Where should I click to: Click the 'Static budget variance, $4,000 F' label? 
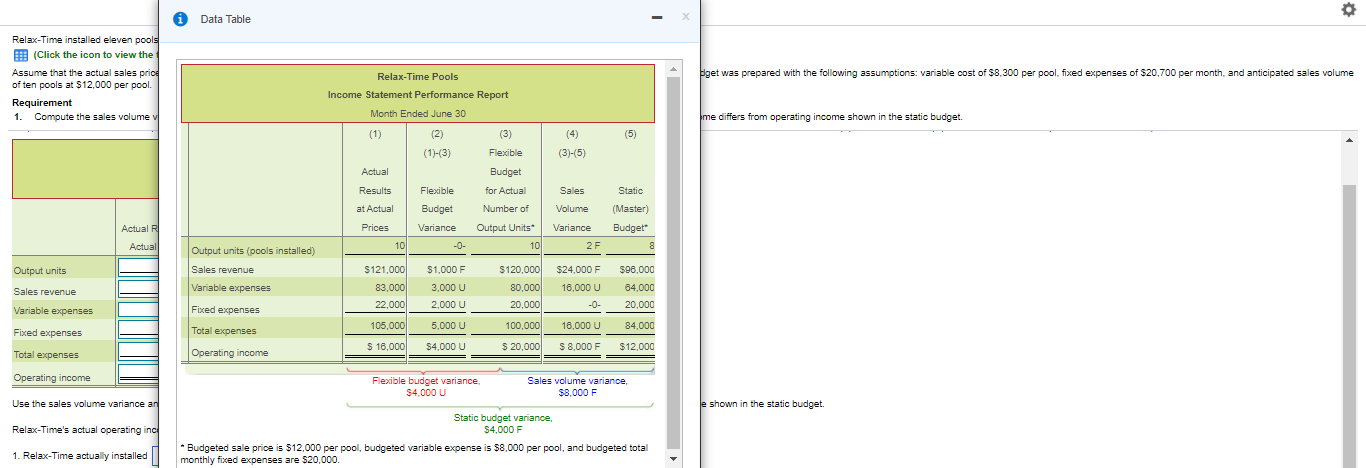[x=503, y=423]
